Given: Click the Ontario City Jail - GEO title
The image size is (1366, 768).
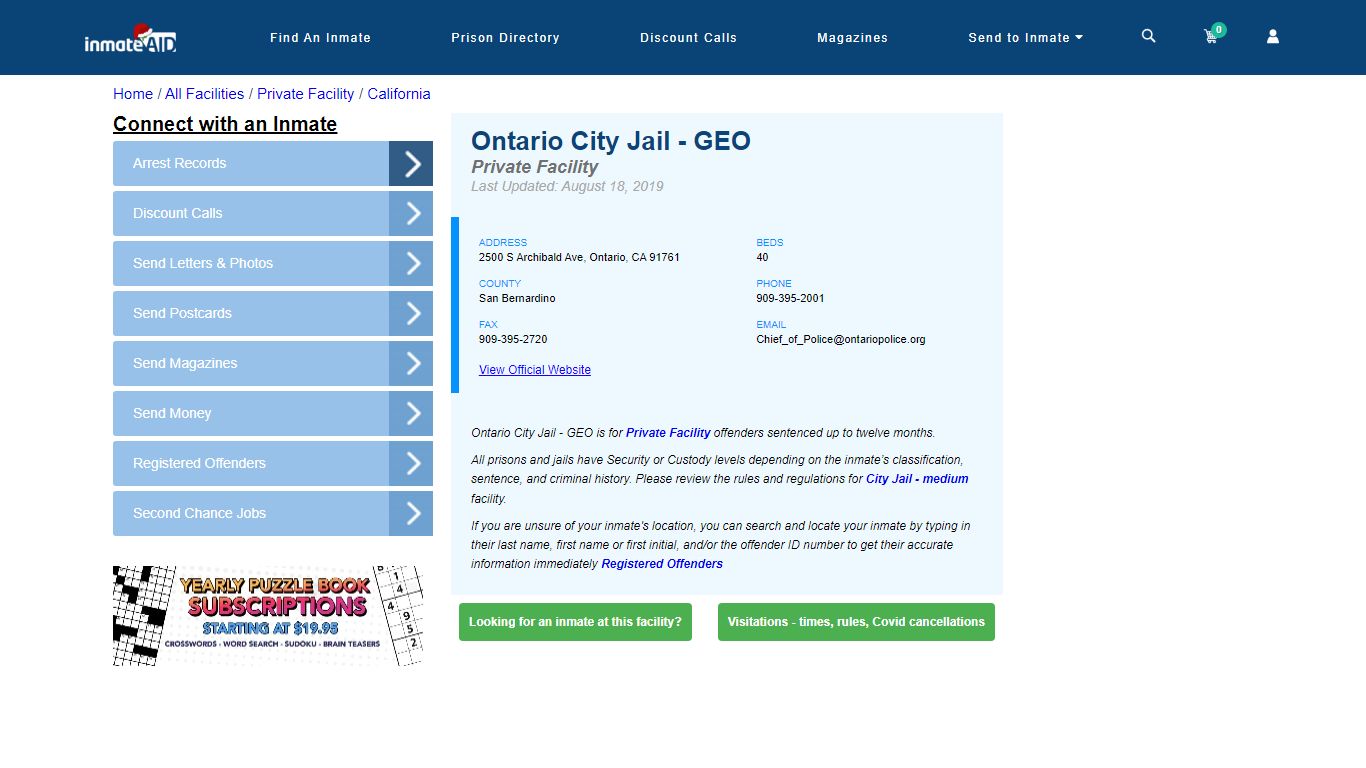Looking at the screenshot, I should [611, 141].
